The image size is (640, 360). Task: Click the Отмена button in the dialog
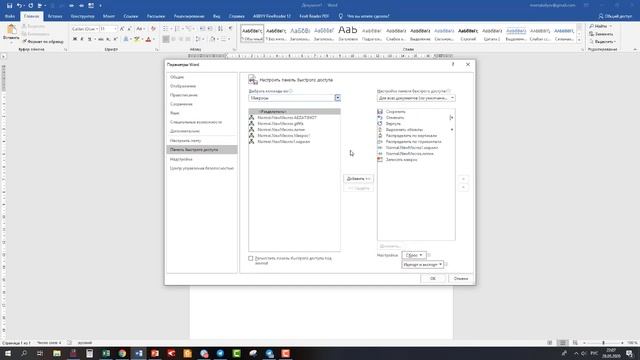pyautogui.click(x=461, y=278)
